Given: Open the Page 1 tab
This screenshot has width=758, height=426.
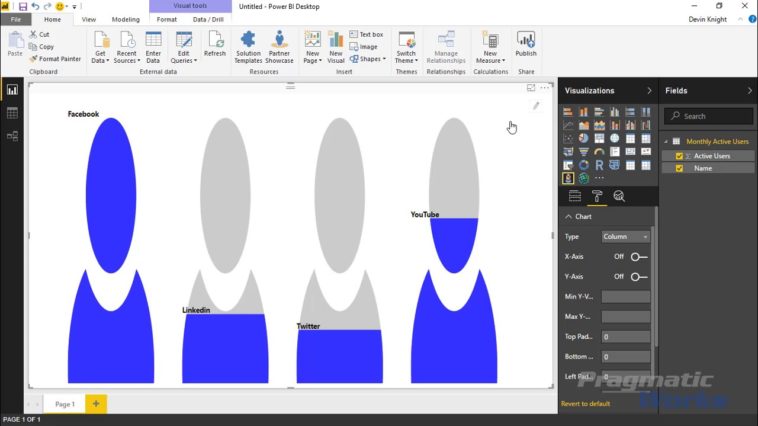Looking at the screenshot, I should (x=65, y=404).
